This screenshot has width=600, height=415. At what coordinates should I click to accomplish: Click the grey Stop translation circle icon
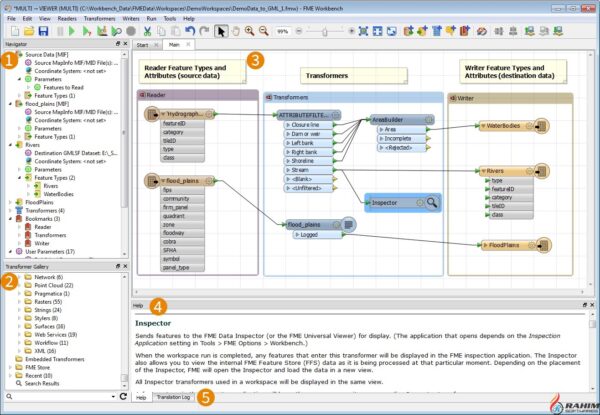[x=131, y=31]
